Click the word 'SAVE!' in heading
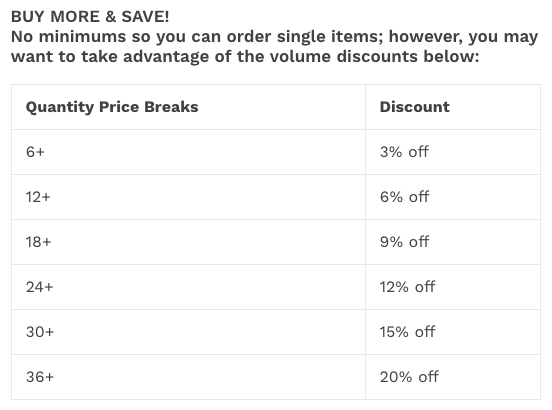 [x=145, y=17]
